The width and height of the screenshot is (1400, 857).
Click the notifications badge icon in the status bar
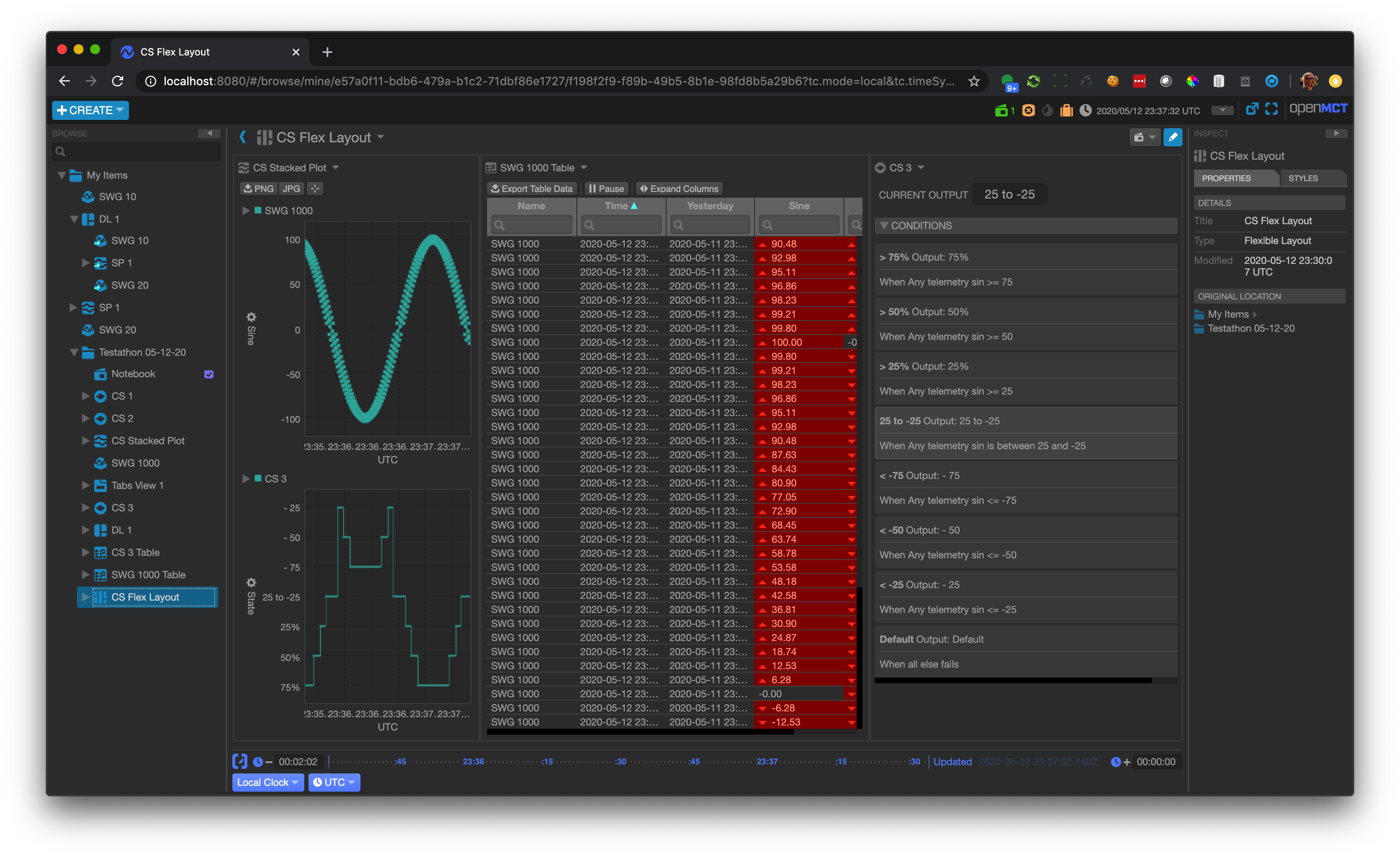pyautogui.click(x=1005, y=110)
